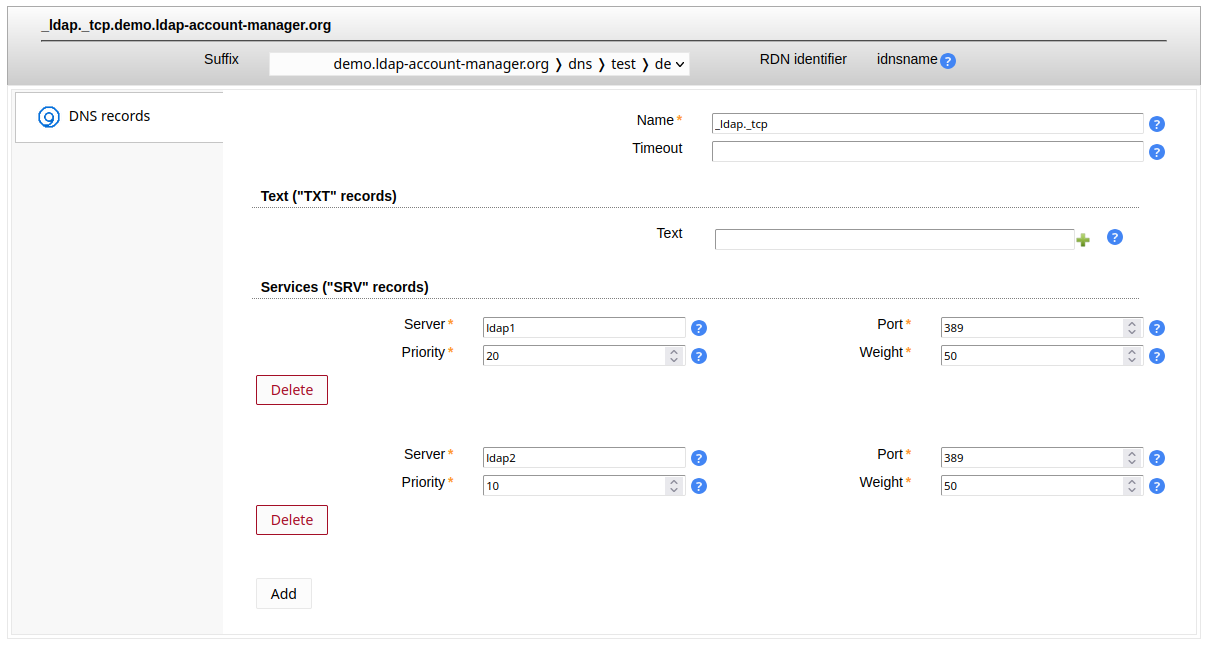This screenshot has width=1216, height=650.
Task: Click help icon beside Timeout field
Action: click(x=1157, y=153)
